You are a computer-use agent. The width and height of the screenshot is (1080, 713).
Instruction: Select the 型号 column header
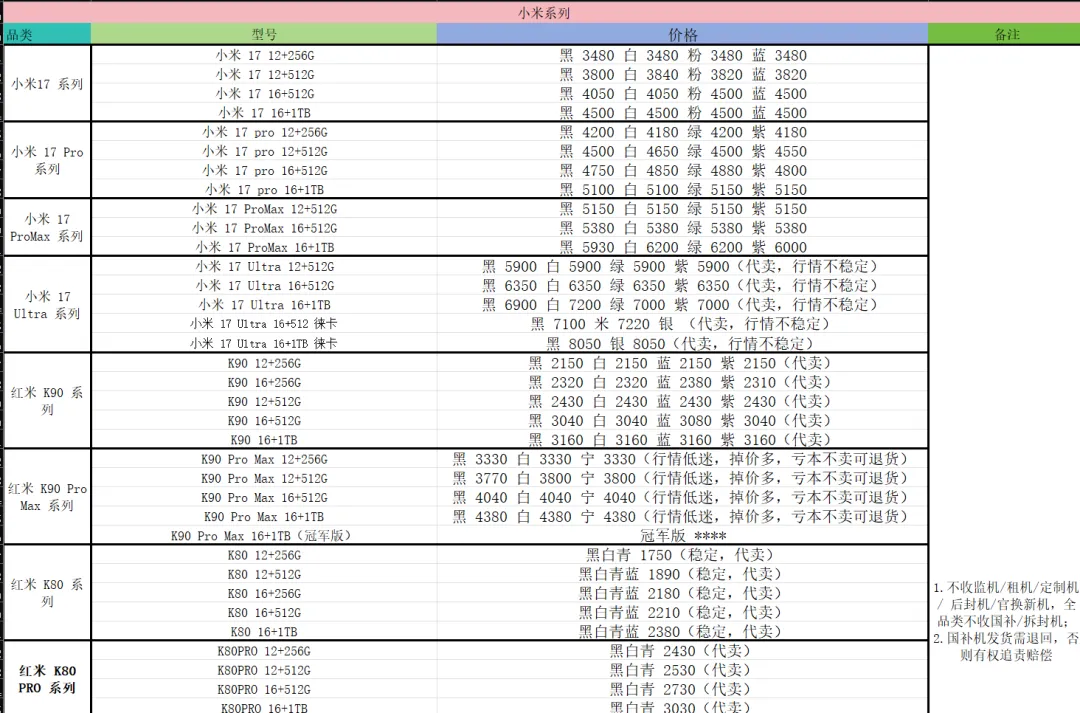264,34
